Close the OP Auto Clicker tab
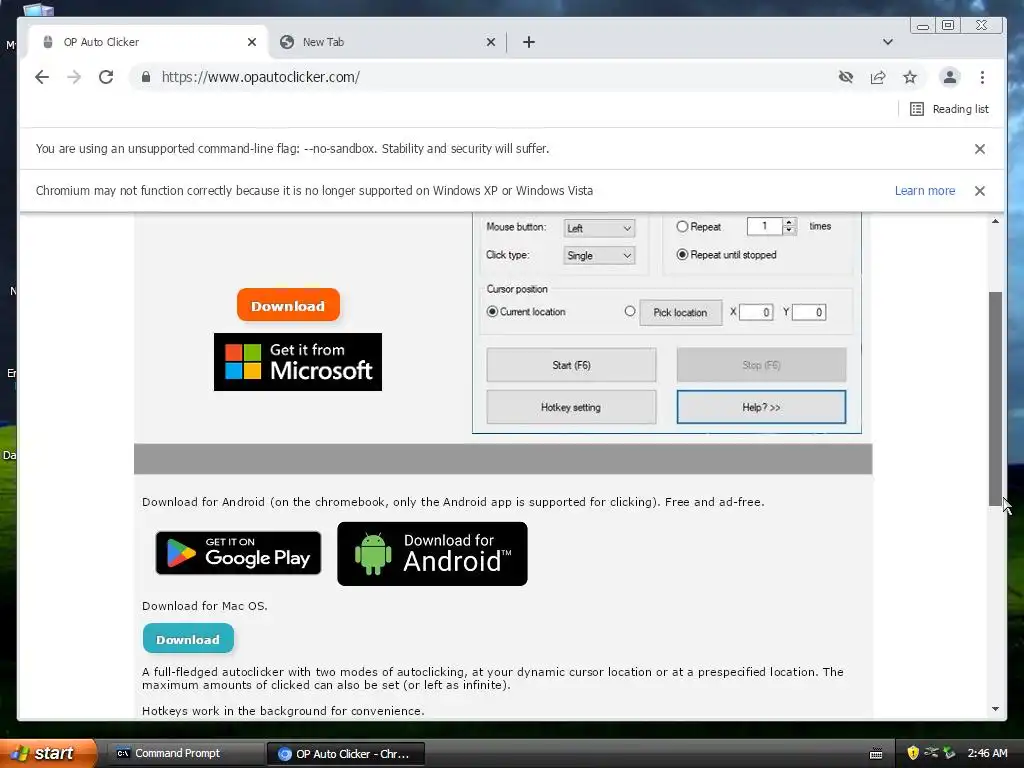The height and width of the screenshot is (768, 1024). [252, 42]
